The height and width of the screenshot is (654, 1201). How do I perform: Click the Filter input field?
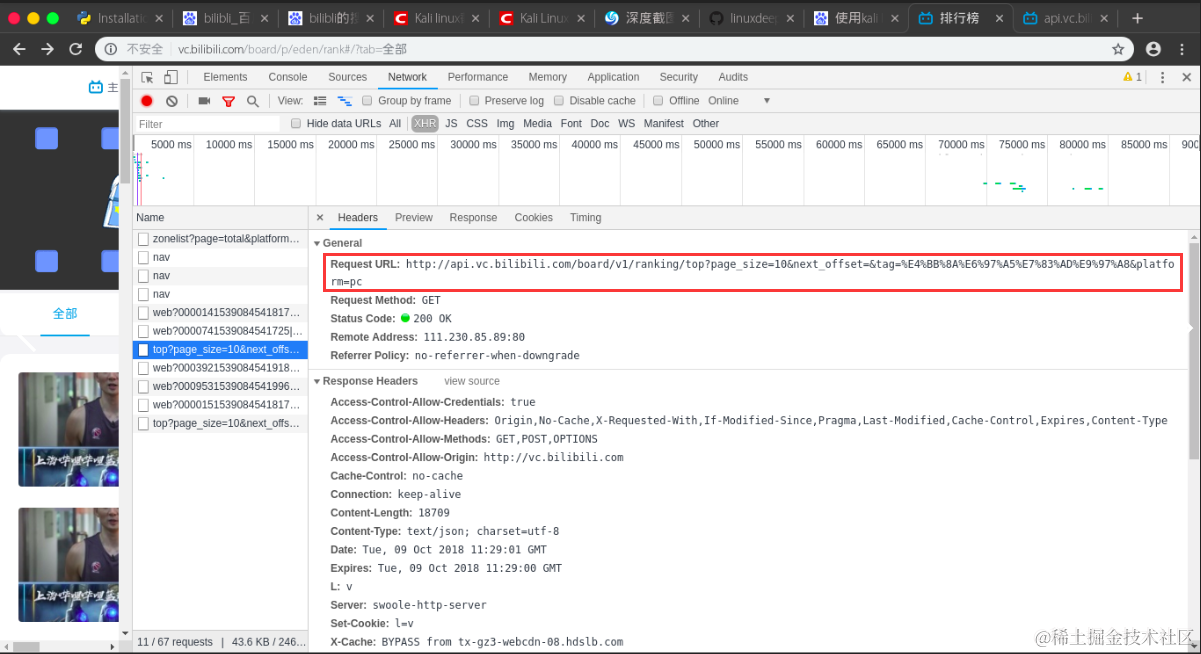tap(208, 124)
